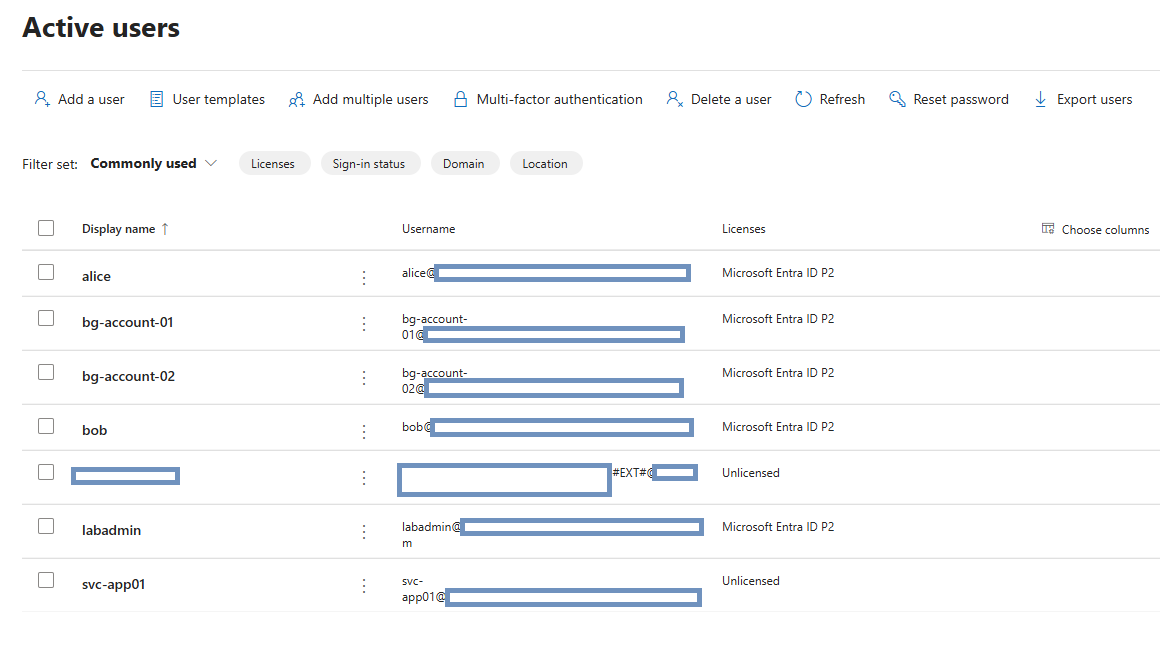Select the bob user checkbox
The height and width of the screenshot is (665, 1160).
(x=46, y=426)
